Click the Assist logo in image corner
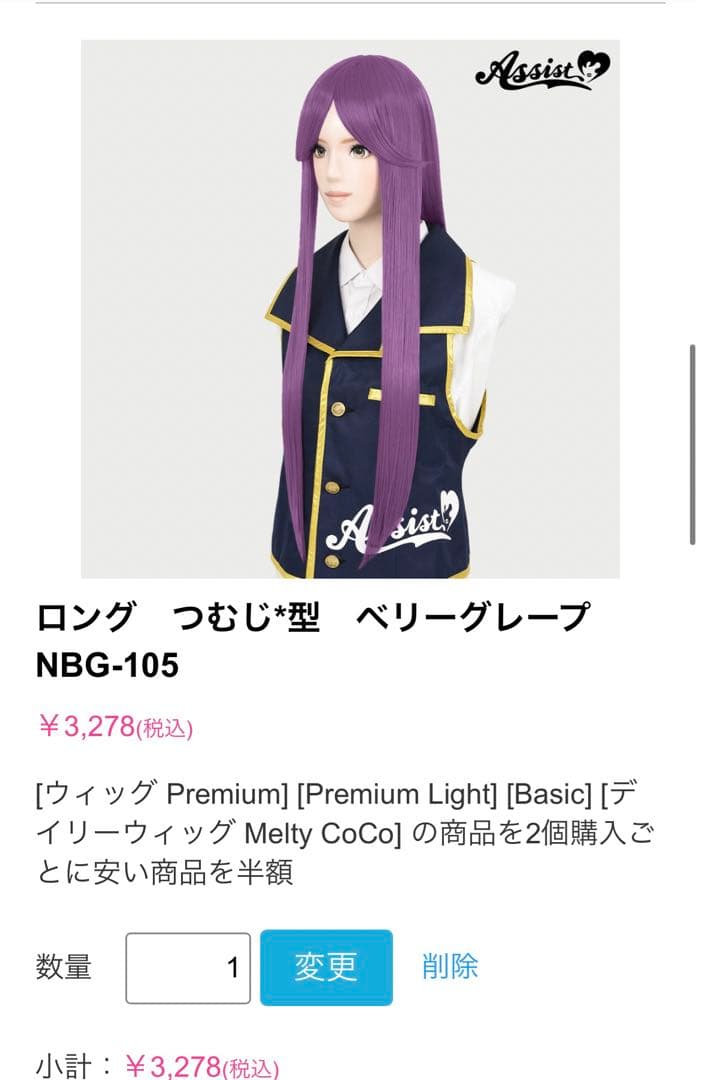Image resolution: width=701 pixels, height=1080 pixels. tap(542, 71)
